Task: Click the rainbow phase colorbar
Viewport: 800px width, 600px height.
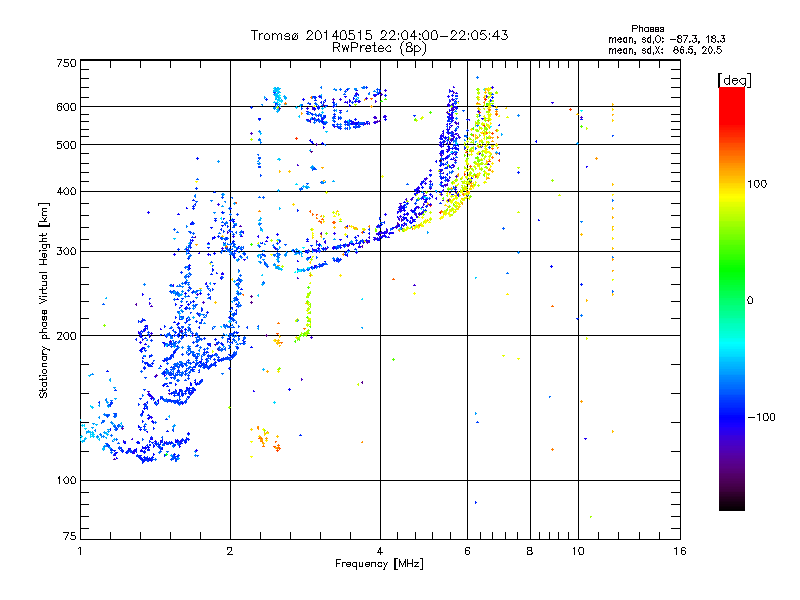Action: 732,298
